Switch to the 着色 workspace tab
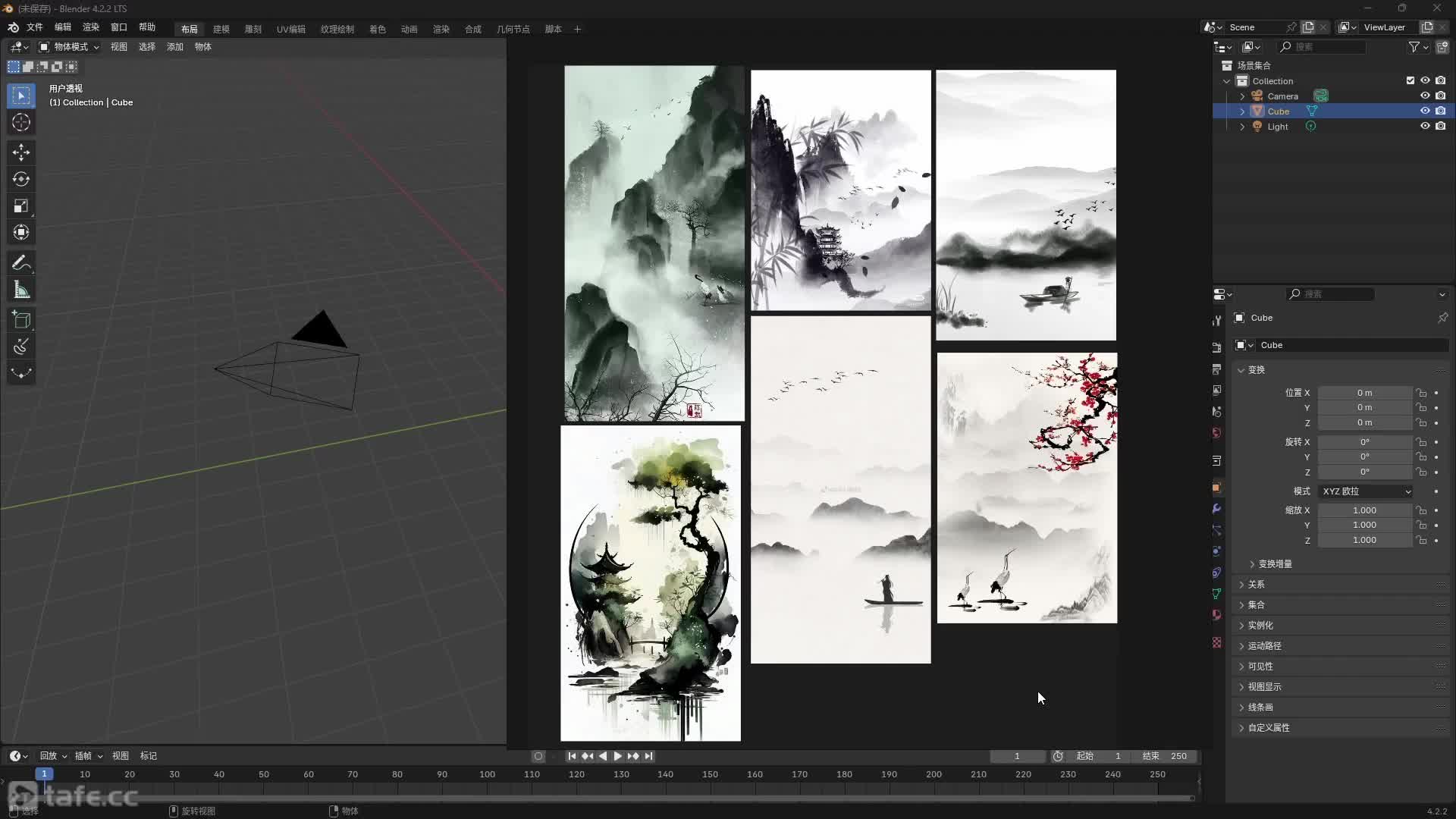Image resolution: width=1456 pixels, height=819 pixels. click(x=378, y=29)
